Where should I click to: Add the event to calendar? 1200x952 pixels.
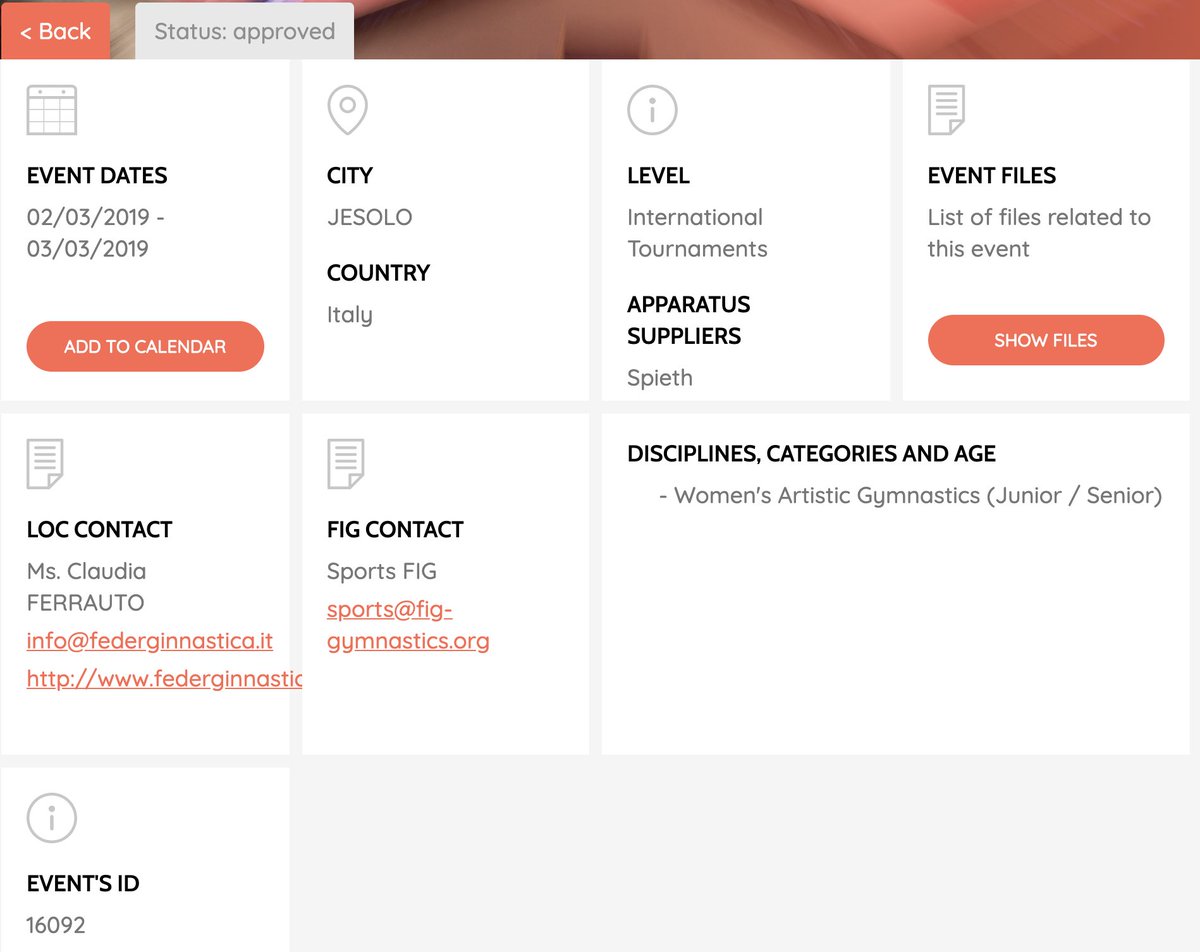145,346
